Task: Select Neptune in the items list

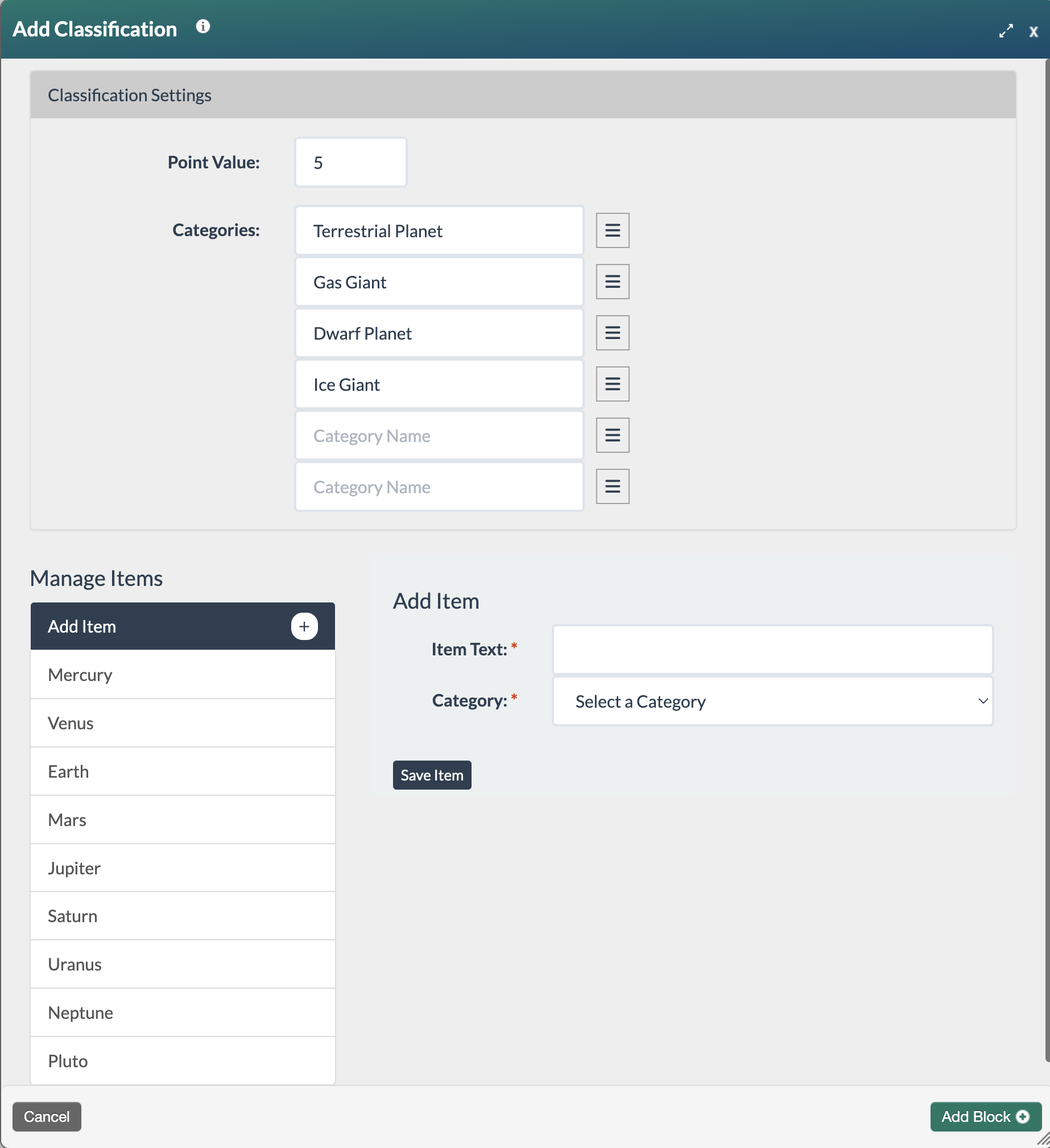Action: [x=183, y=1013]
